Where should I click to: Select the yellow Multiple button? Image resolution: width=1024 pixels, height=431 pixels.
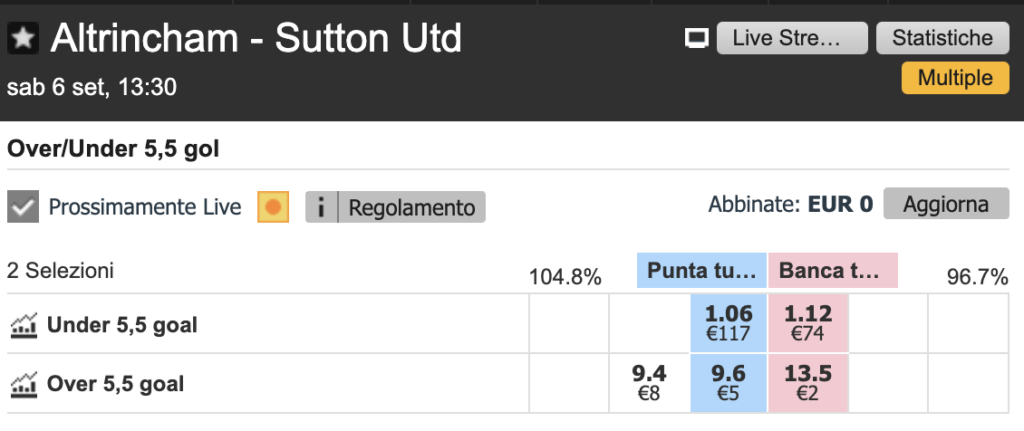pyautogui.click(x=955, y=78)
